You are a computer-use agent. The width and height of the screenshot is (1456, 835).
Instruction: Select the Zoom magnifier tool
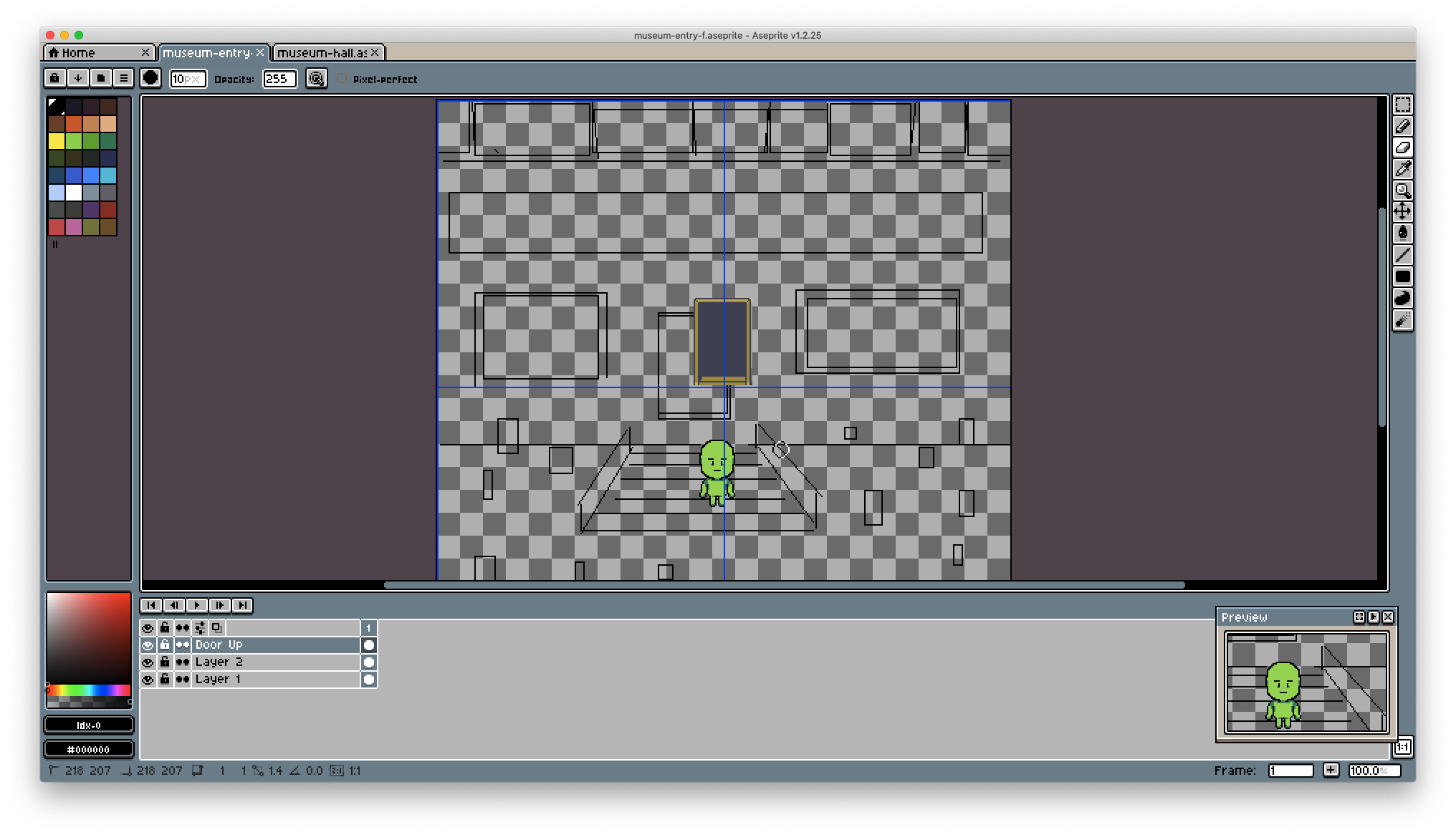(1402, 190)
